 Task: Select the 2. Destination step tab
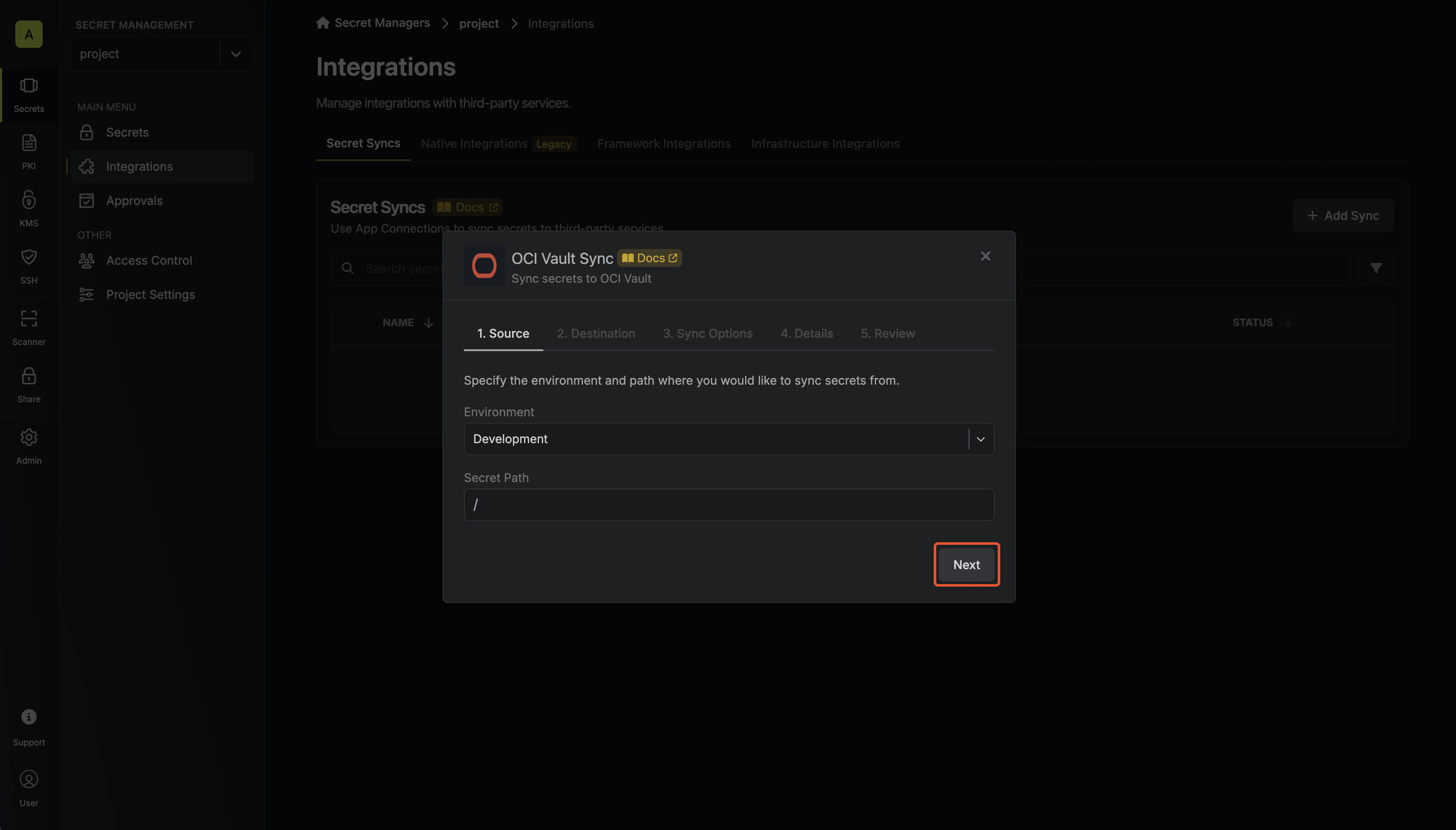[596, 333]
